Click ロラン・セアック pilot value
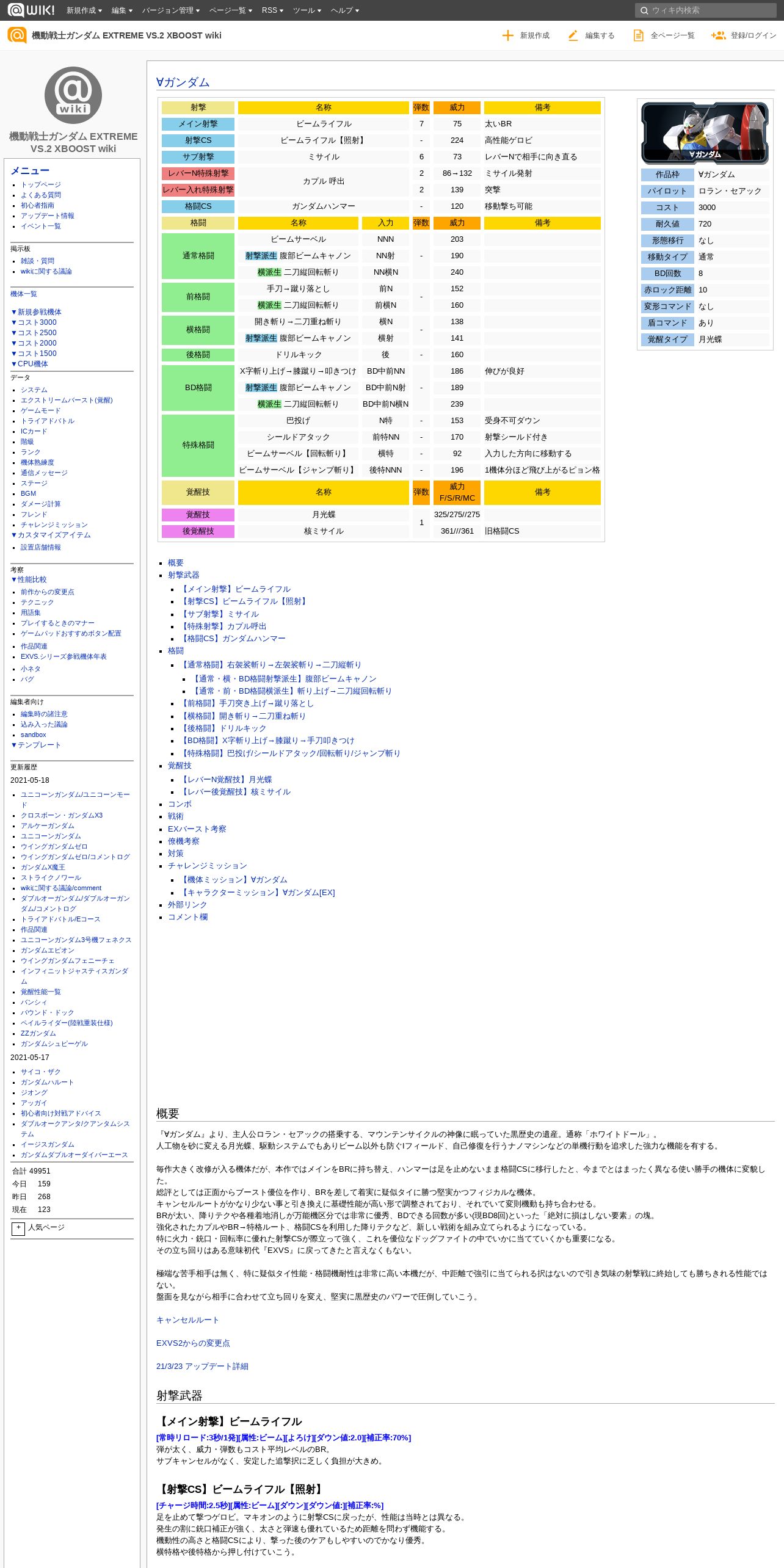Screen dimensions: 784x1568 click(730, 191)
